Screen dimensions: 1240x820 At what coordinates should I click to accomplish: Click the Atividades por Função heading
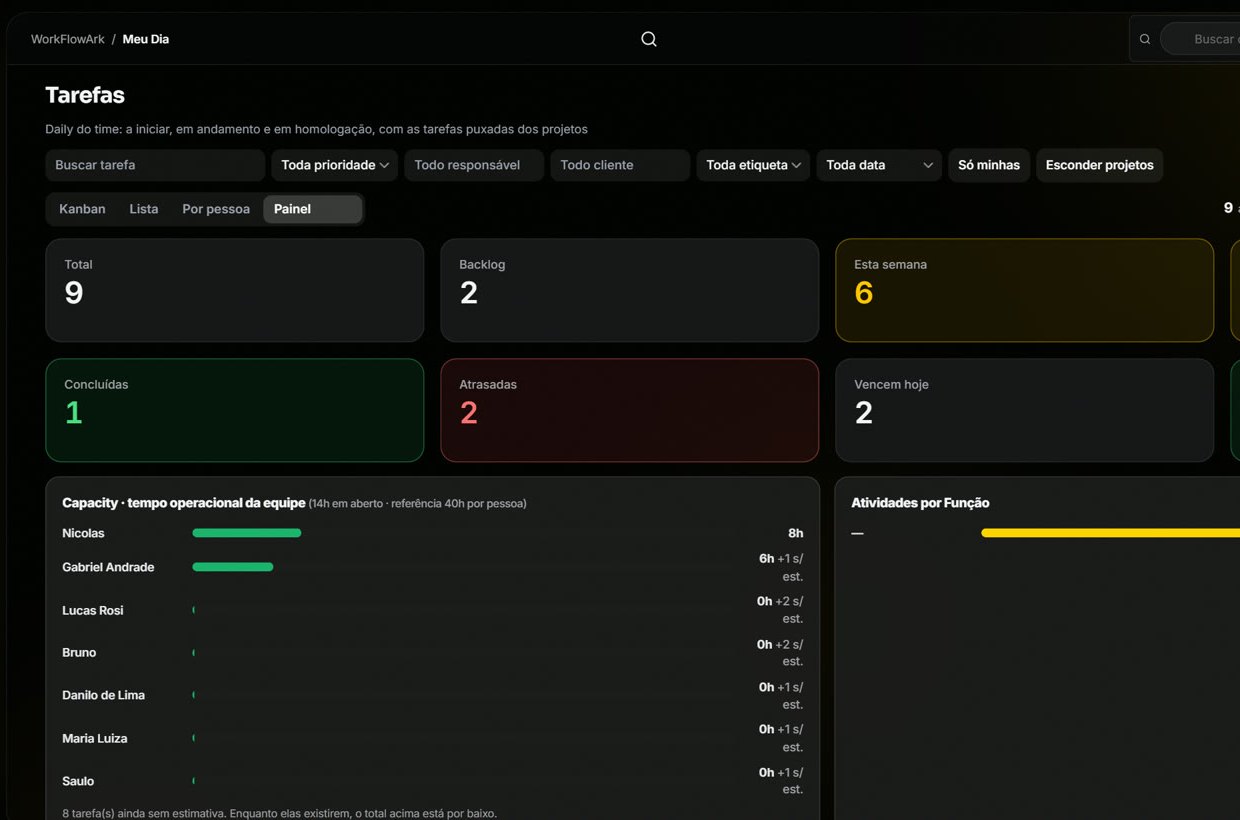(x=920, y=503)
